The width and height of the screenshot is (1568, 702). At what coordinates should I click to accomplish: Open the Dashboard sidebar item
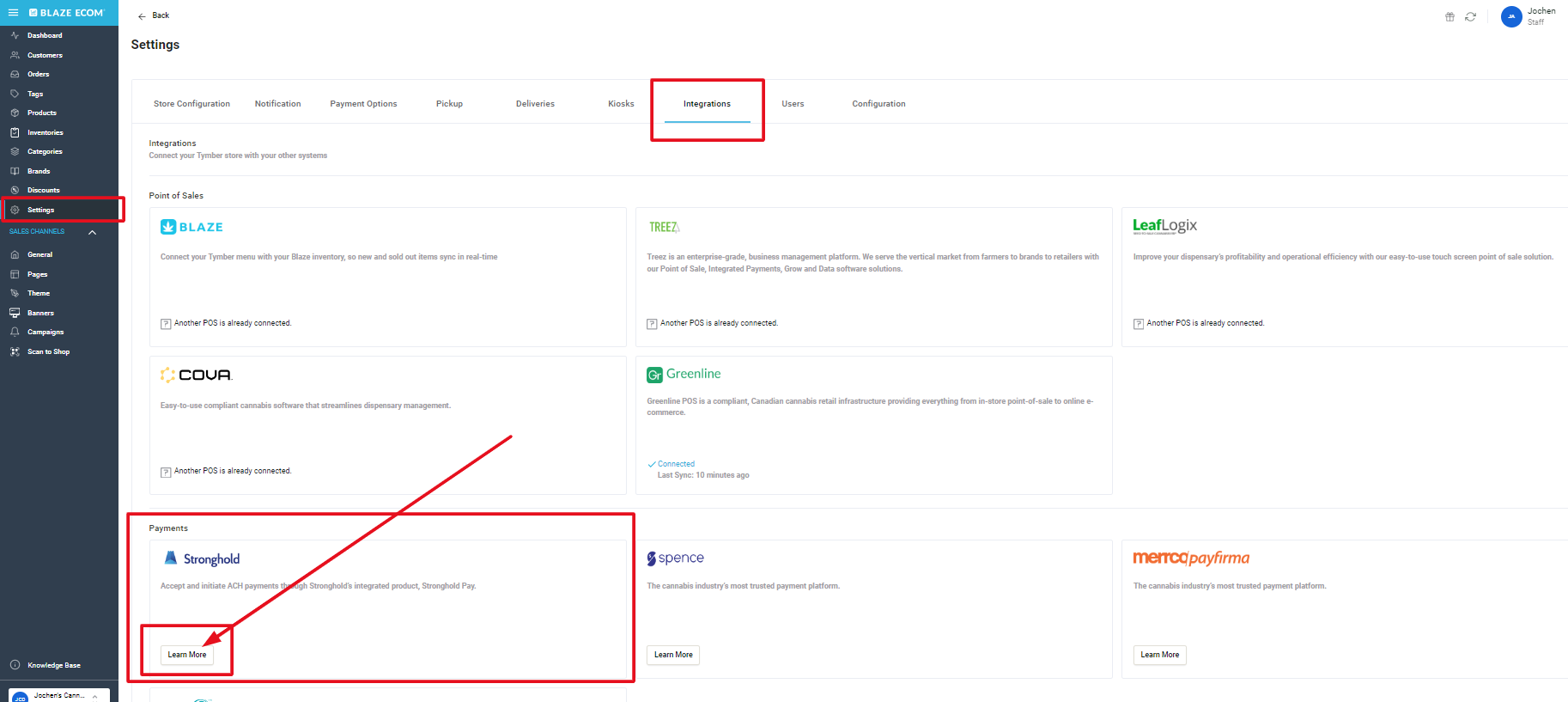click(x=44, y=35)
